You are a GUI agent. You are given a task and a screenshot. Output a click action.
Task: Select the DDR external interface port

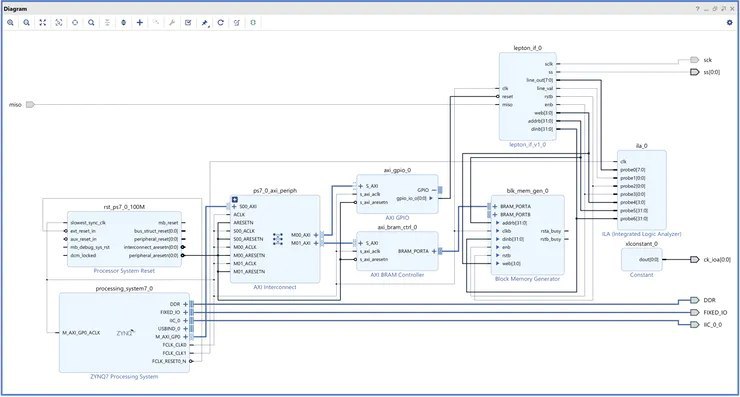pos(694,300)
